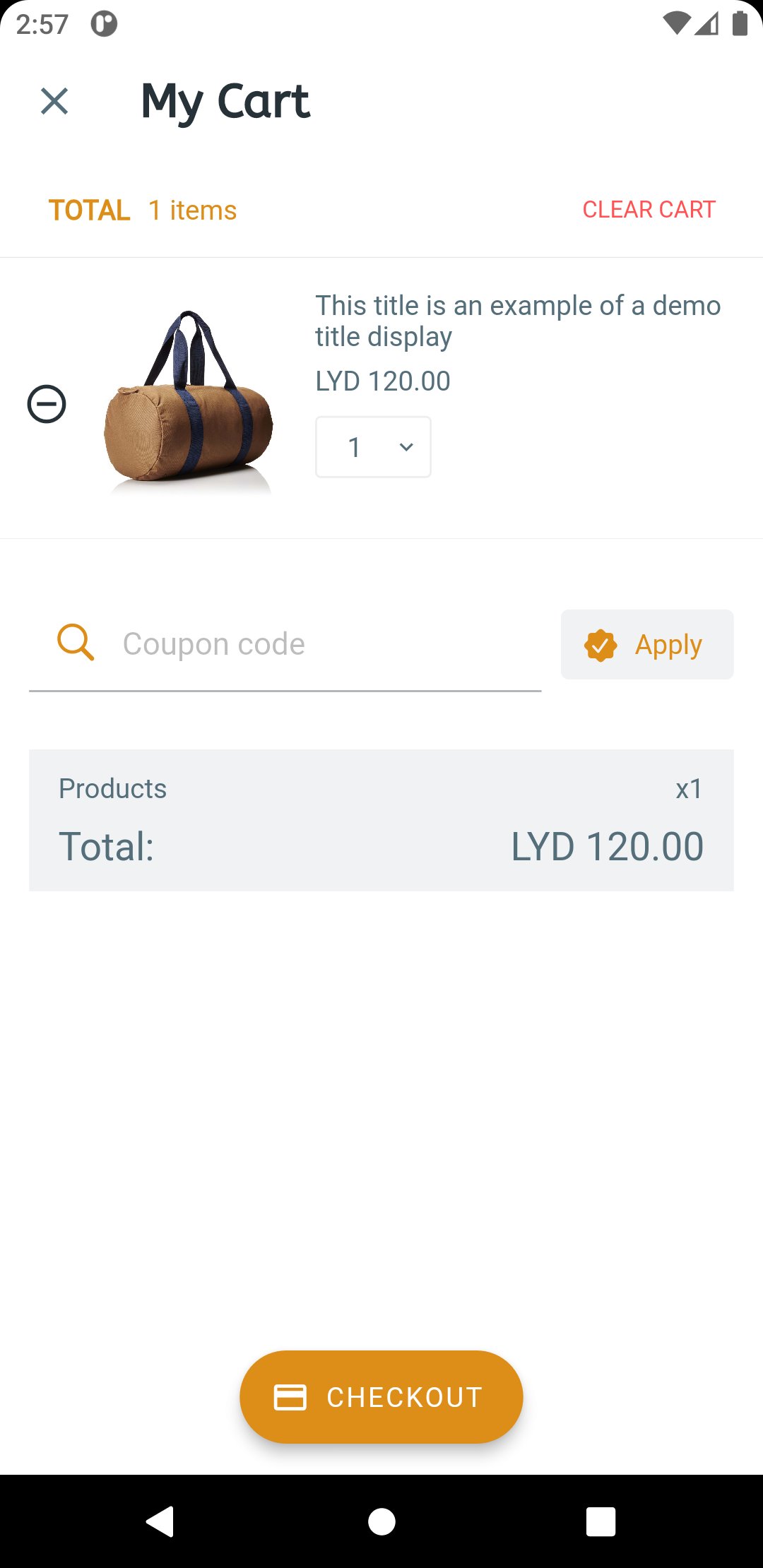Remove the bag item using the minus icon

click(47, 404)
